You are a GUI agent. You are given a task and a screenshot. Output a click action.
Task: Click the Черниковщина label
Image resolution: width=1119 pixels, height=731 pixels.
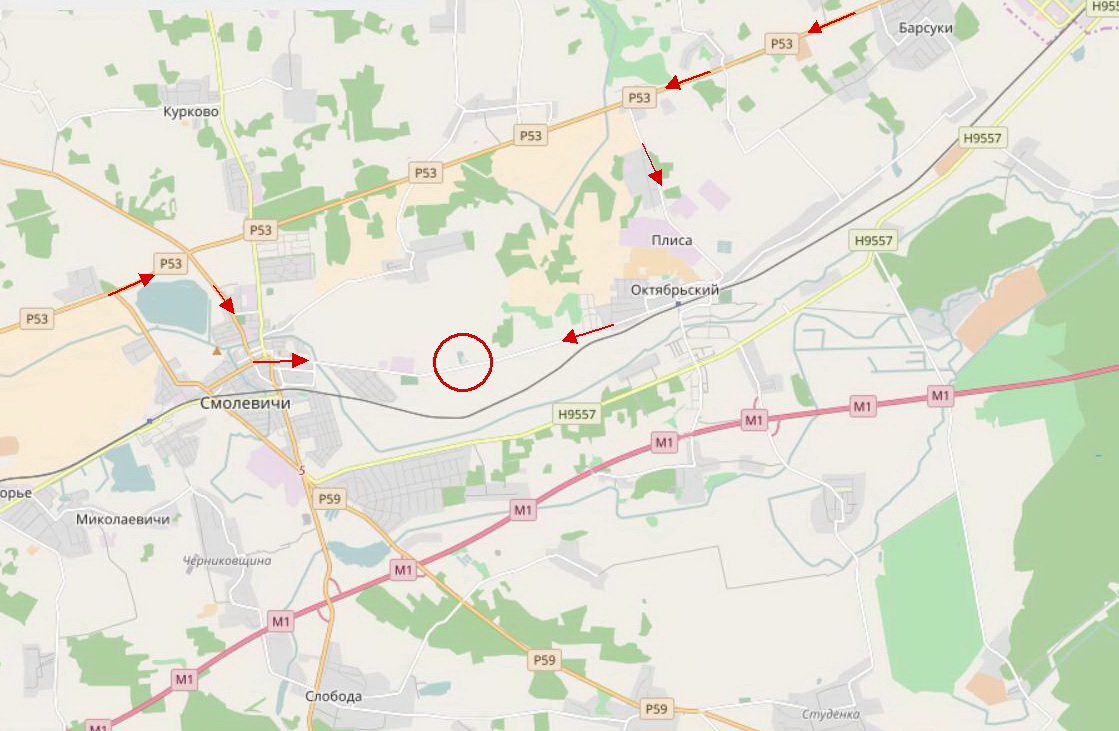(227, 560)
